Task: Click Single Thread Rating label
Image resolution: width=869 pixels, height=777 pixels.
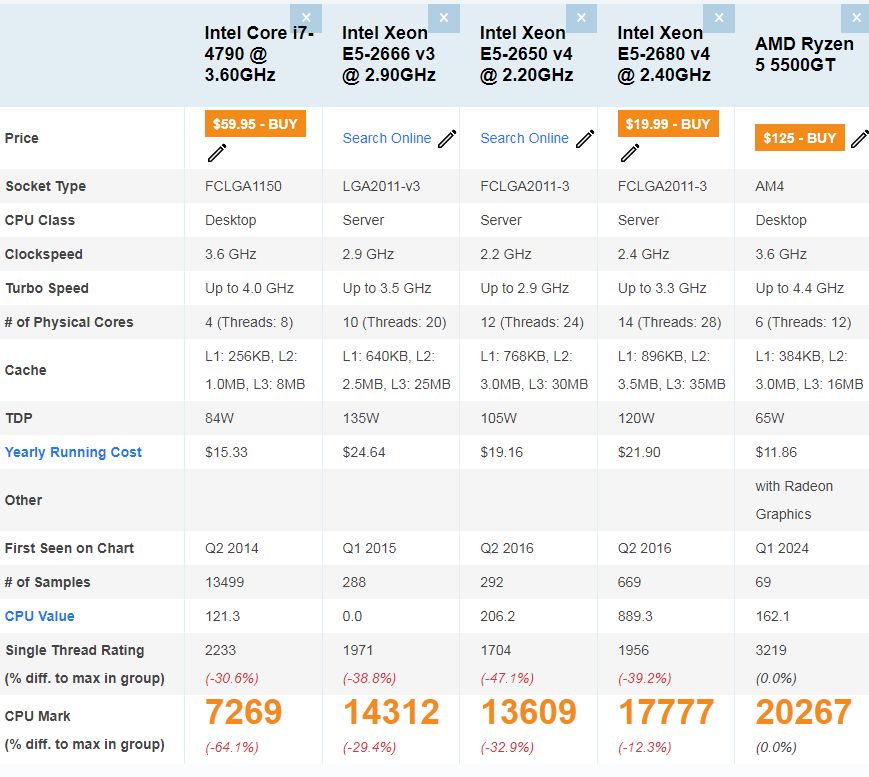Action: coord(75,650)
